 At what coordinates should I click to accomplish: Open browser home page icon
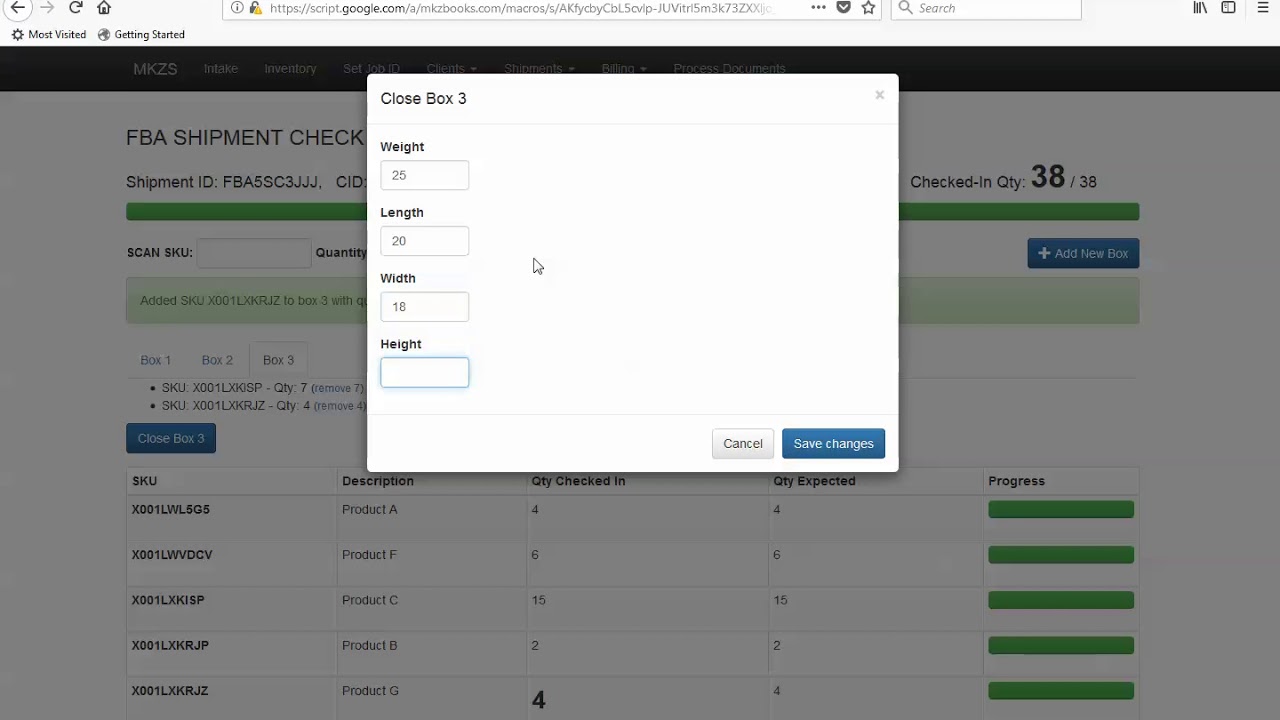click(x=104, y=8)
